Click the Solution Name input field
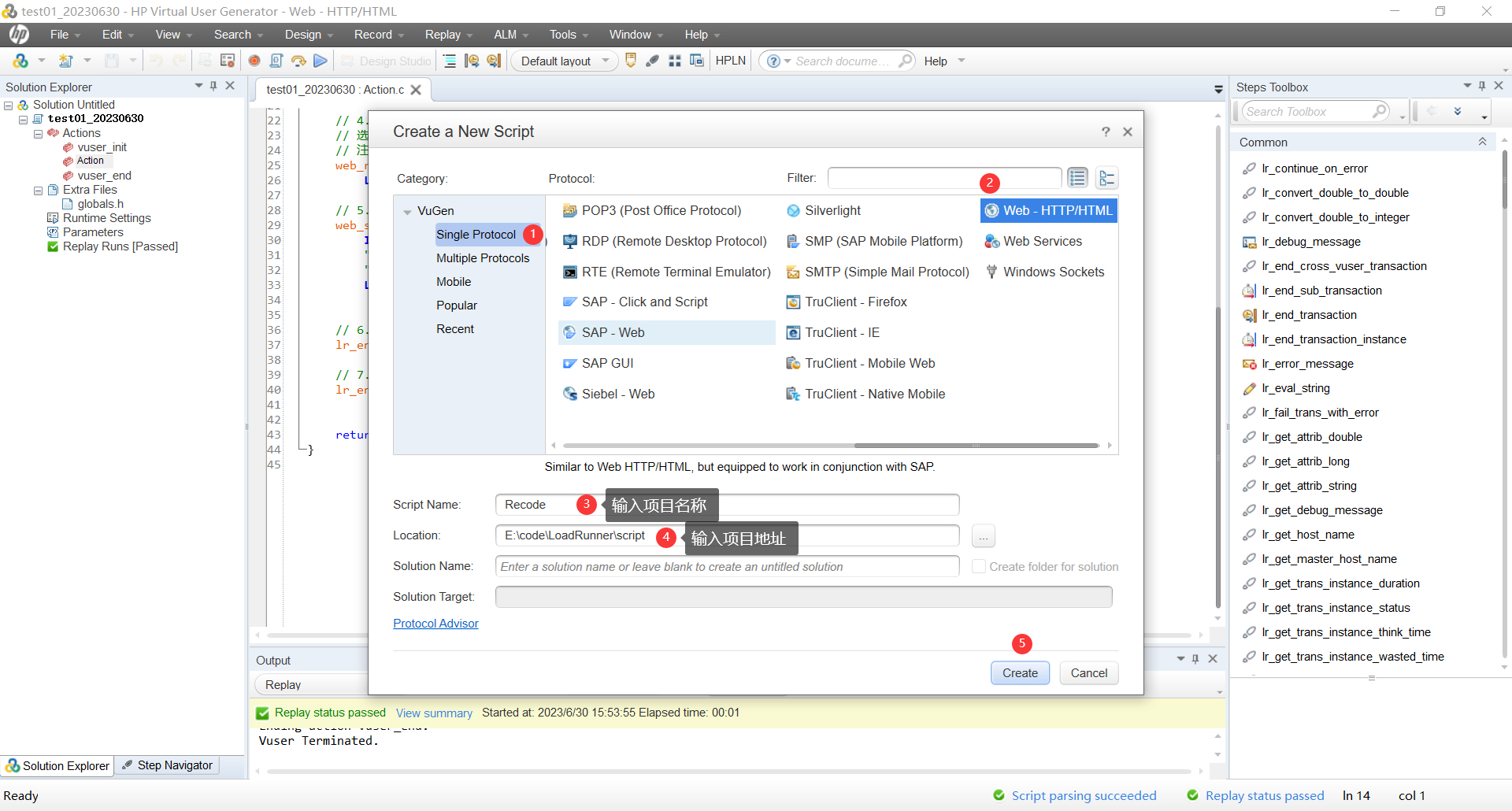This screenshot has height=811, width=1512. [x=727, y=566]
